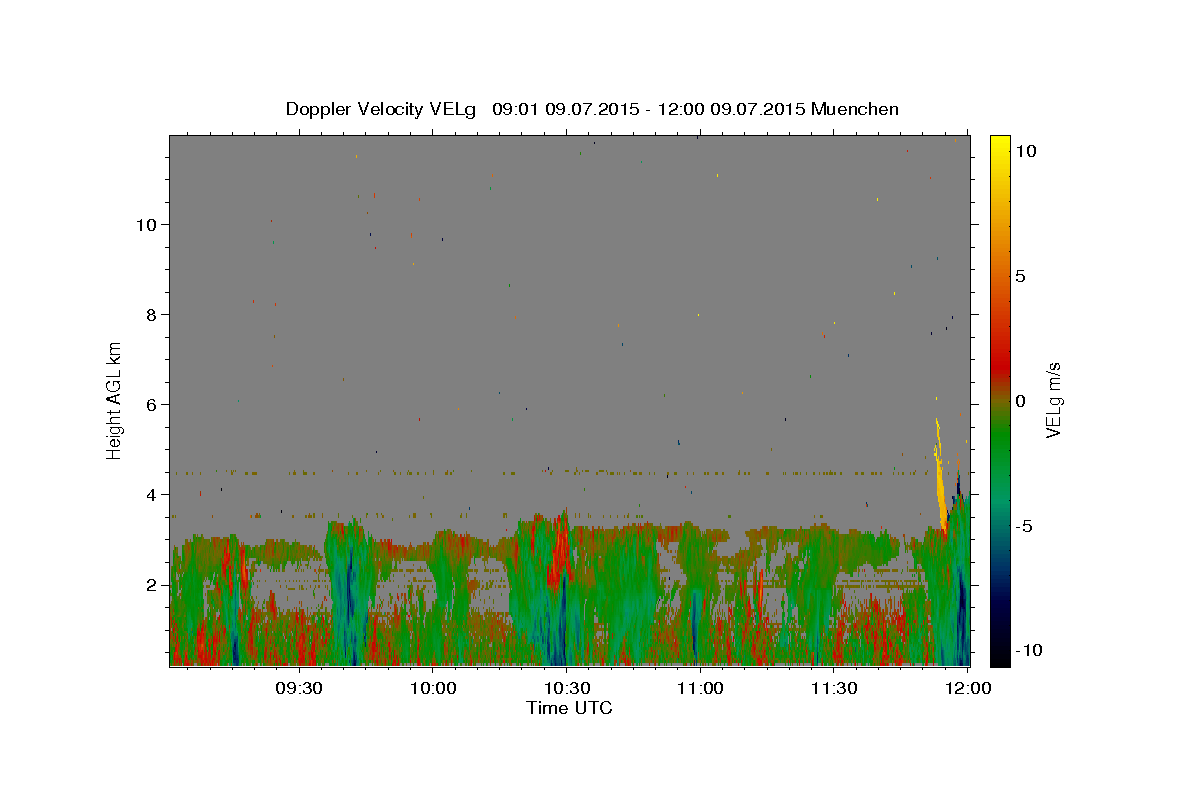Viewport: 1200px width, 800px height.
Task: Click the height tick label 4
Action: tap(152, 494)
